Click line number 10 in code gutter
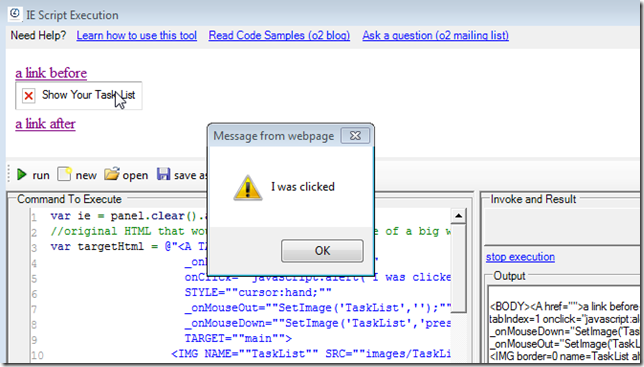This screenshot has height=367, width=644. point(37,355)
